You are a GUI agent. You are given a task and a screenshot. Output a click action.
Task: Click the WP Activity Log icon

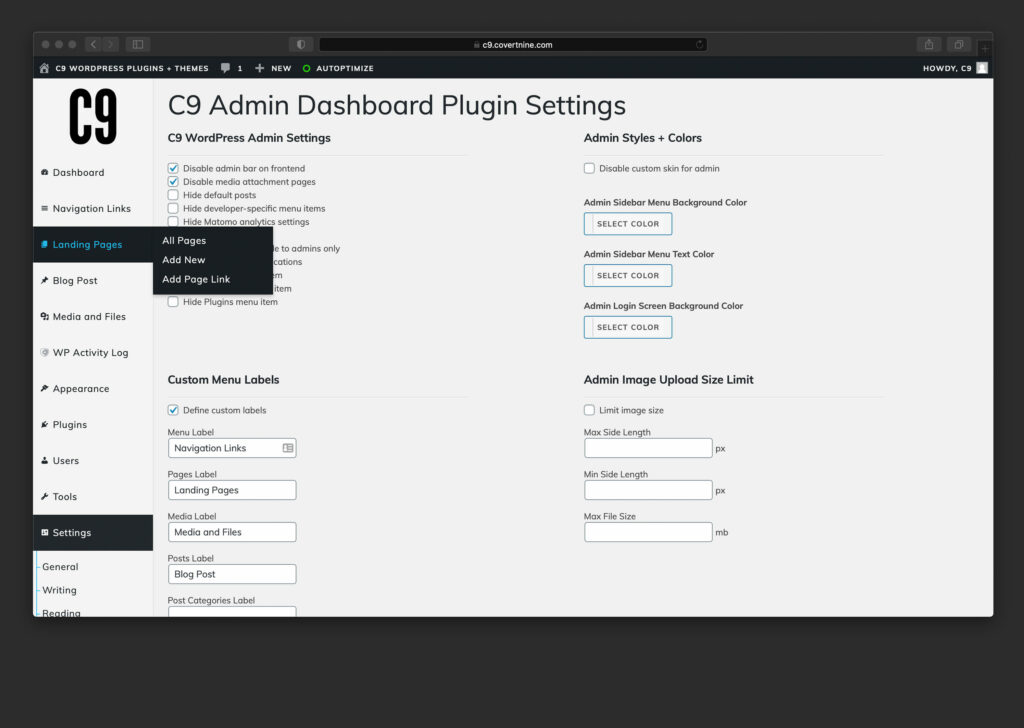click(44, 353)
